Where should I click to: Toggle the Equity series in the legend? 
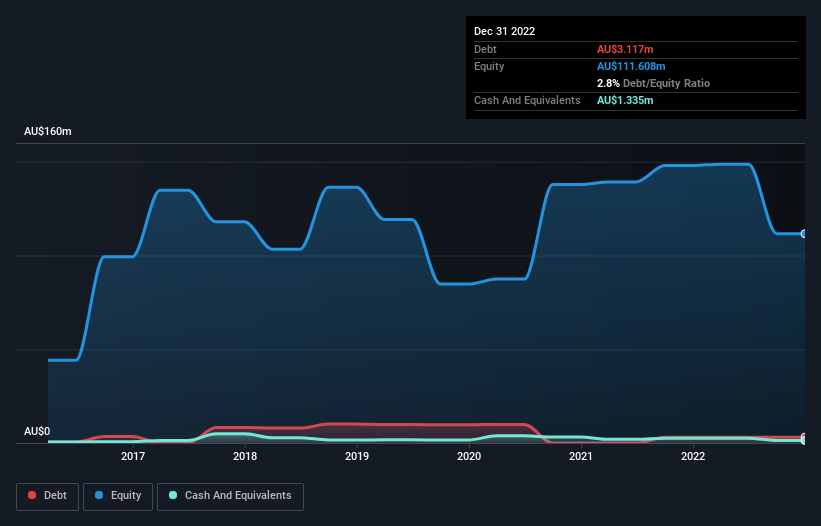[x=118, y=496]
